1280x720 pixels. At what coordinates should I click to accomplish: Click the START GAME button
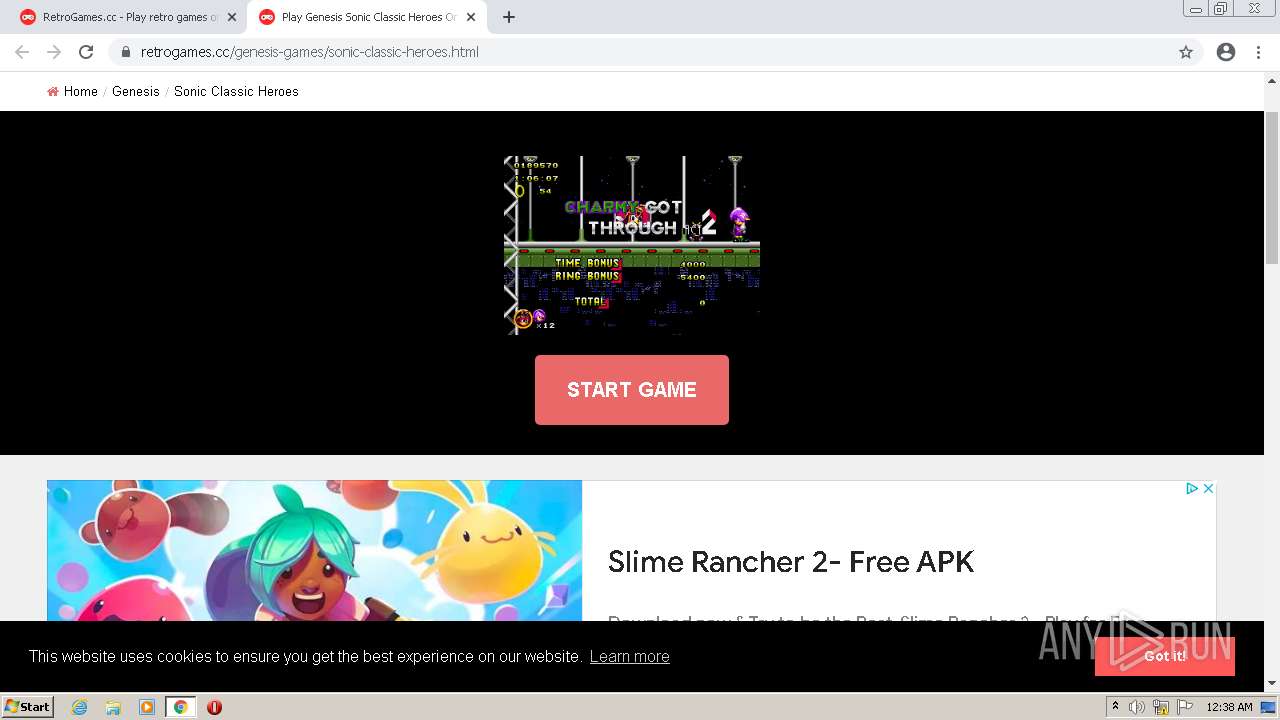pos(632,390)
